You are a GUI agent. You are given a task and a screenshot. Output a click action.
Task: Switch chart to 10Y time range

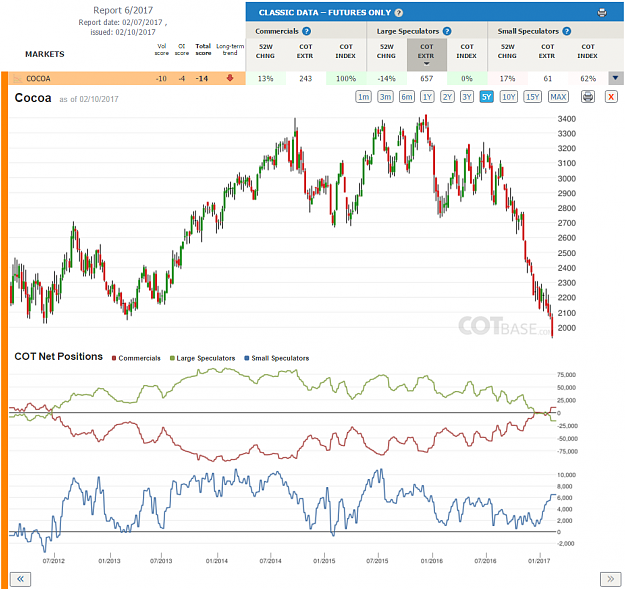point(509,97)
